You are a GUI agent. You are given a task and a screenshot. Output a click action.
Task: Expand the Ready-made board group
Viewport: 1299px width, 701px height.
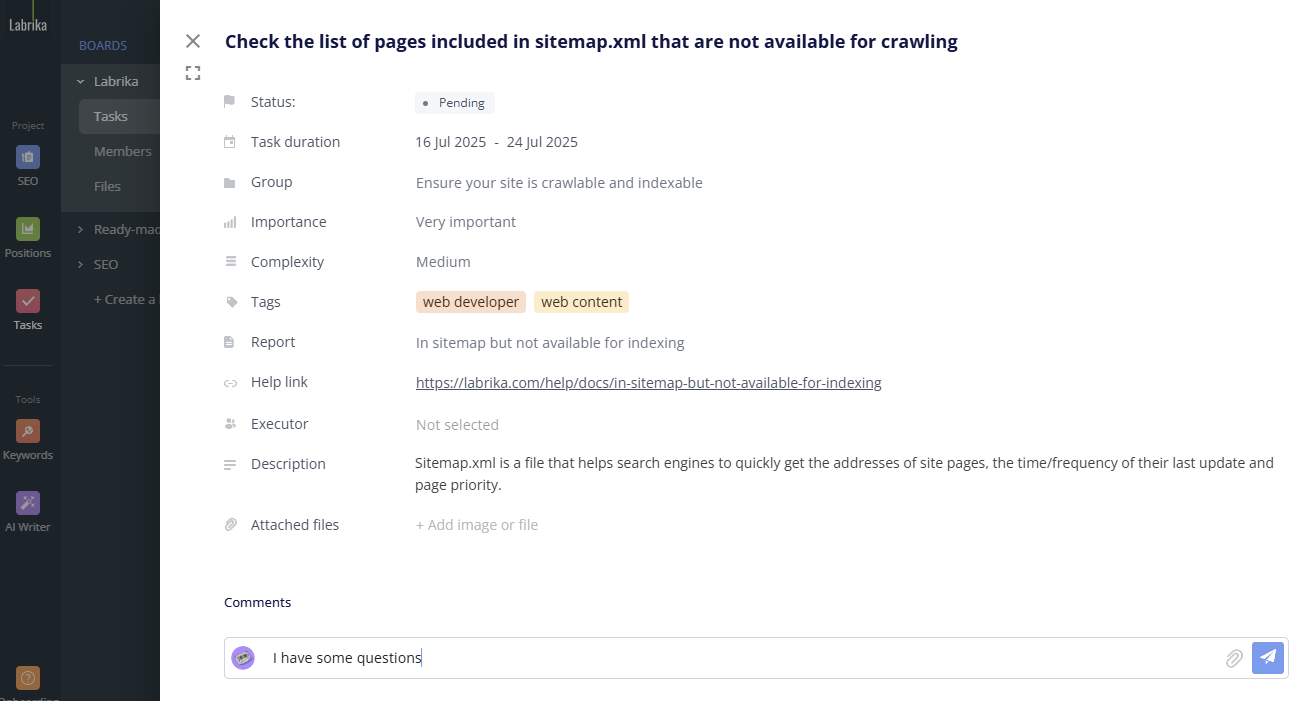point(80,230)
